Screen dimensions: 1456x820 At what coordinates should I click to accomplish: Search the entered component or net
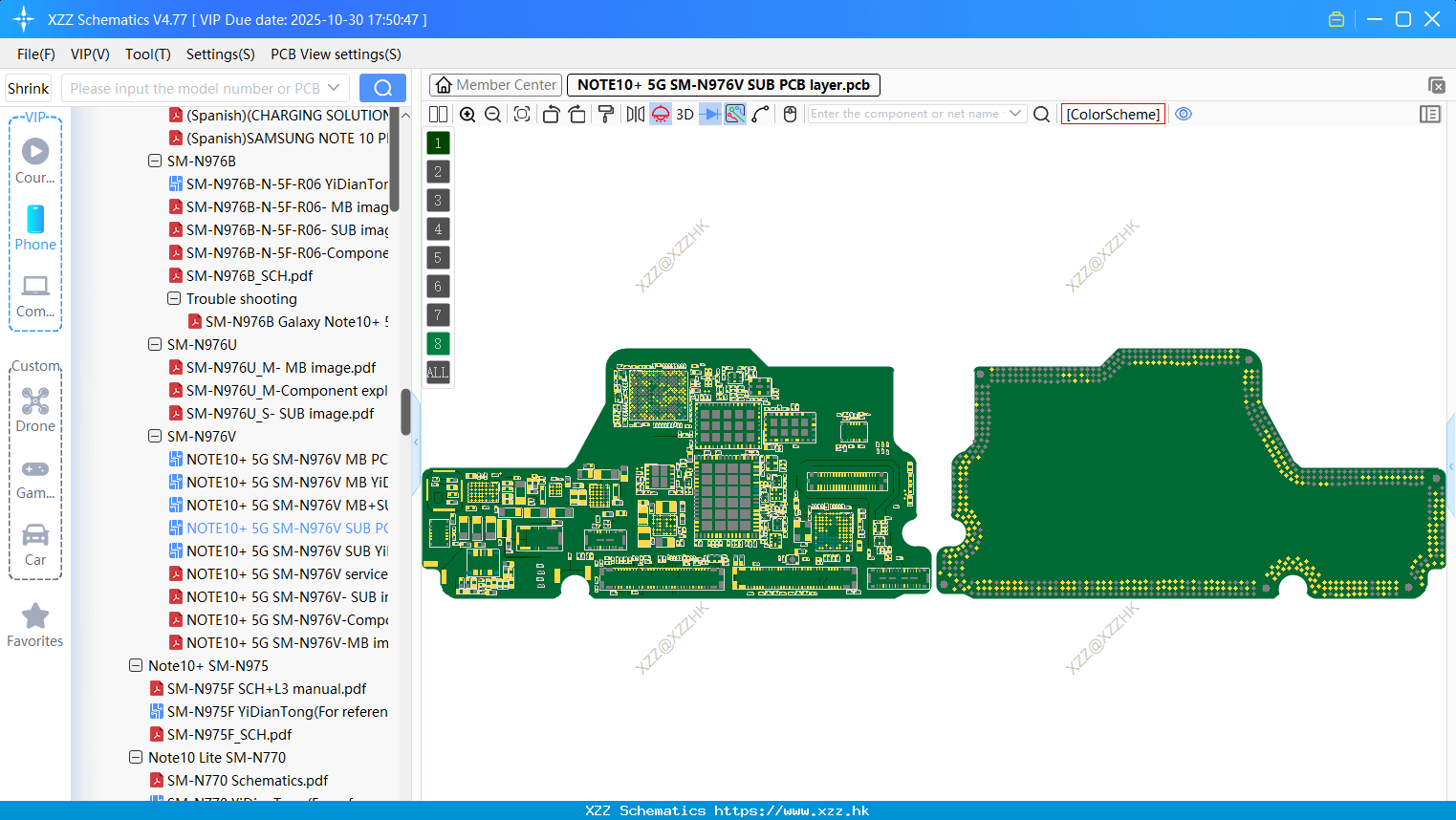click(1042, 114)
